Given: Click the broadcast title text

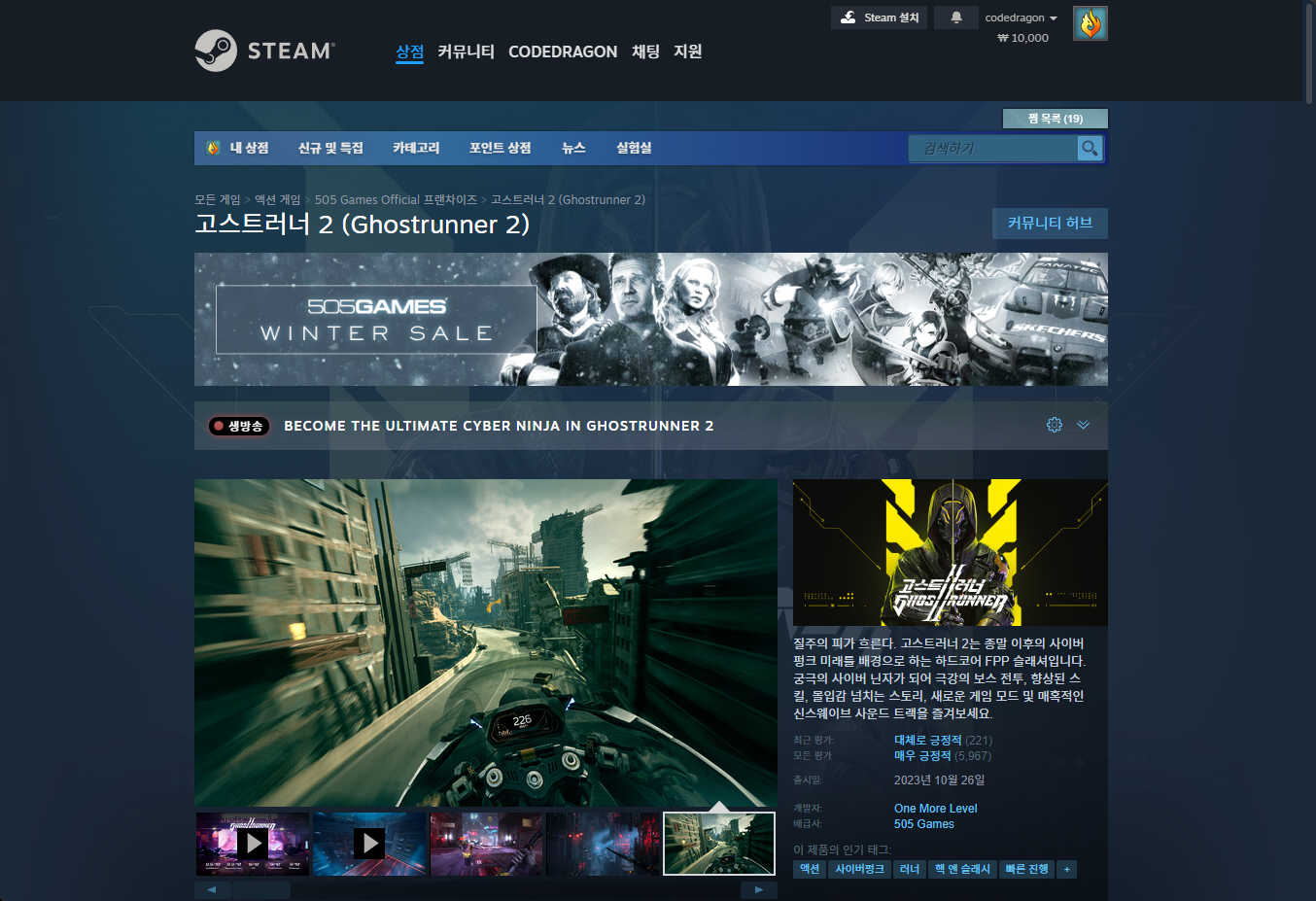Looking at the screenshot, I should (499, 426).
